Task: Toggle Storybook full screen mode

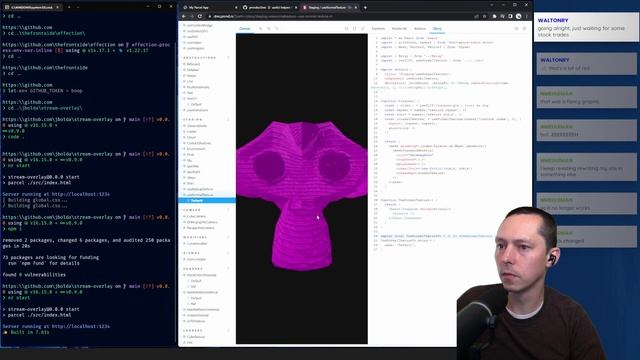Action: click(x=347, y=29)
